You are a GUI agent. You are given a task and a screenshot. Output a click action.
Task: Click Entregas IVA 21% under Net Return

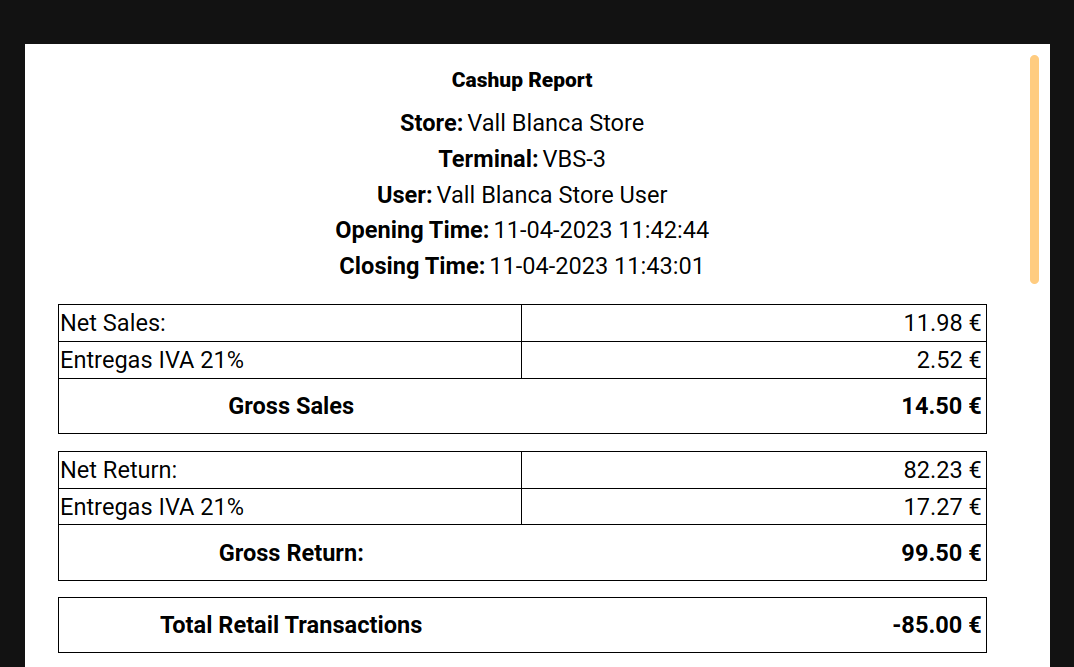152,507
